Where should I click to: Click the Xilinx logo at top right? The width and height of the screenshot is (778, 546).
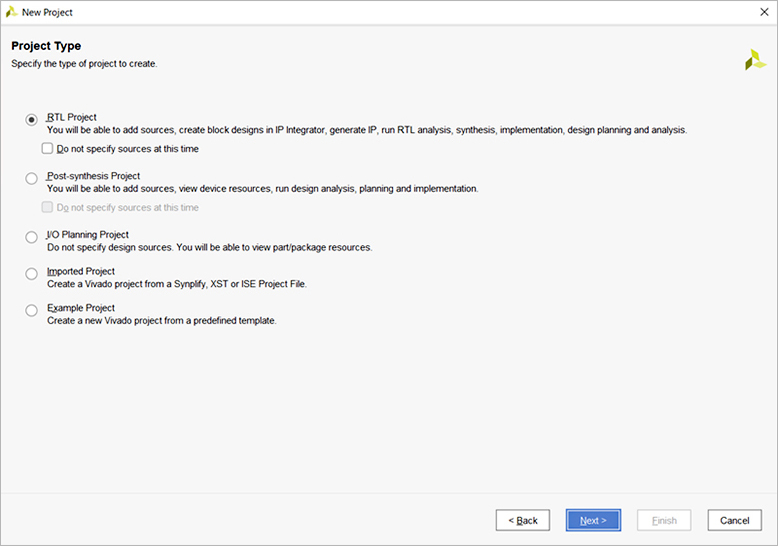[x=755, y=60]
